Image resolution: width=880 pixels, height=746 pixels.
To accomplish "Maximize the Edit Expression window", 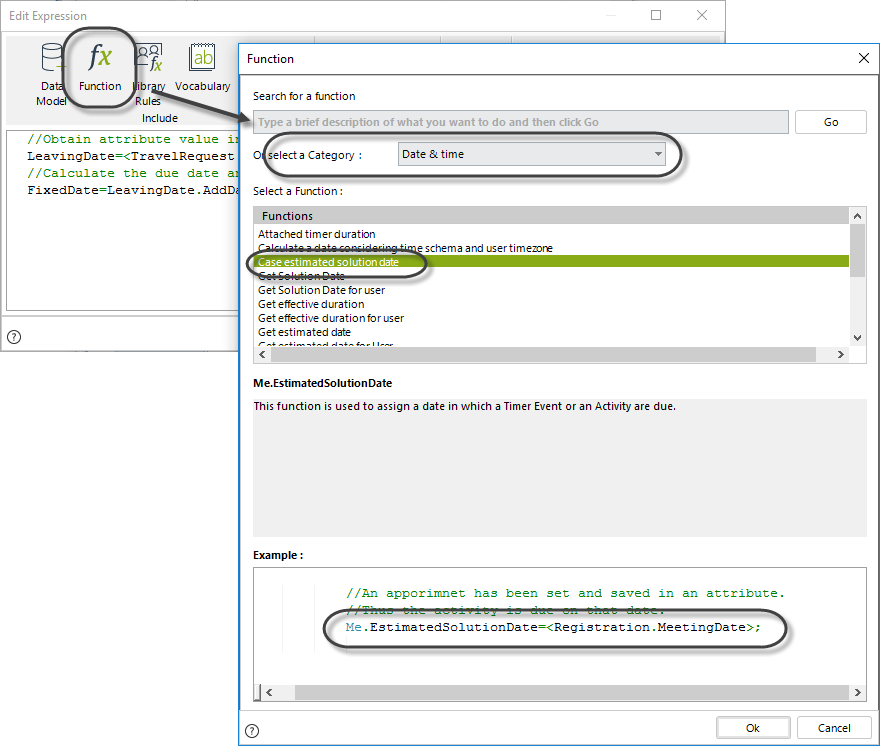I will (656, 16).
